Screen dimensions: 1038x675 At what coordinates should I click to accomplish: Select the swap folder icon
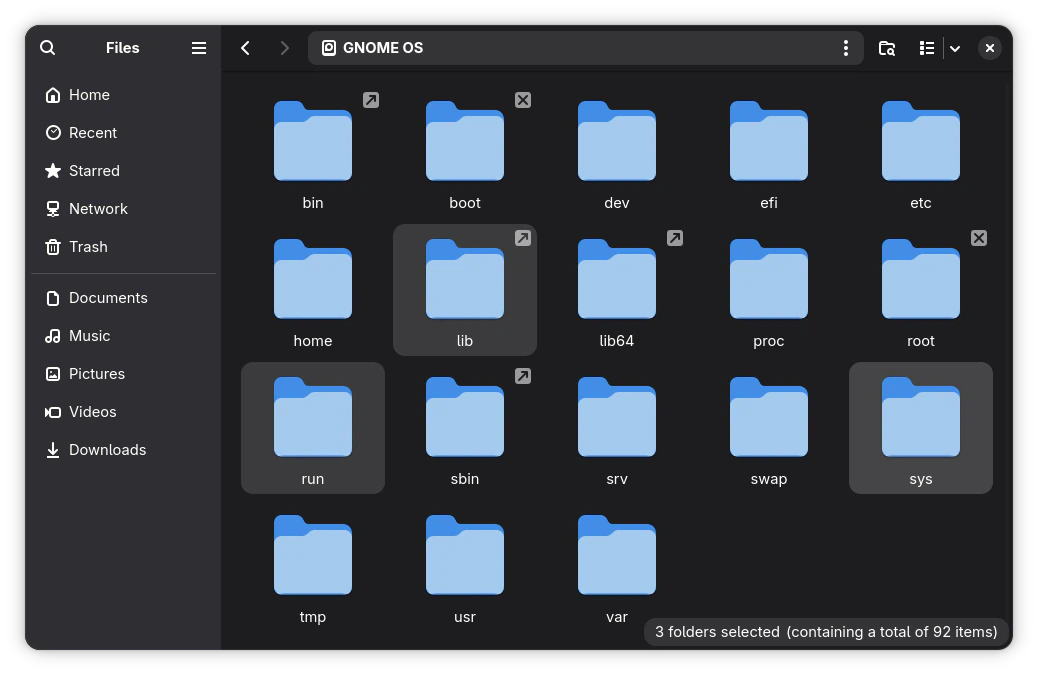pyautogui.click(x=769, y=417)
